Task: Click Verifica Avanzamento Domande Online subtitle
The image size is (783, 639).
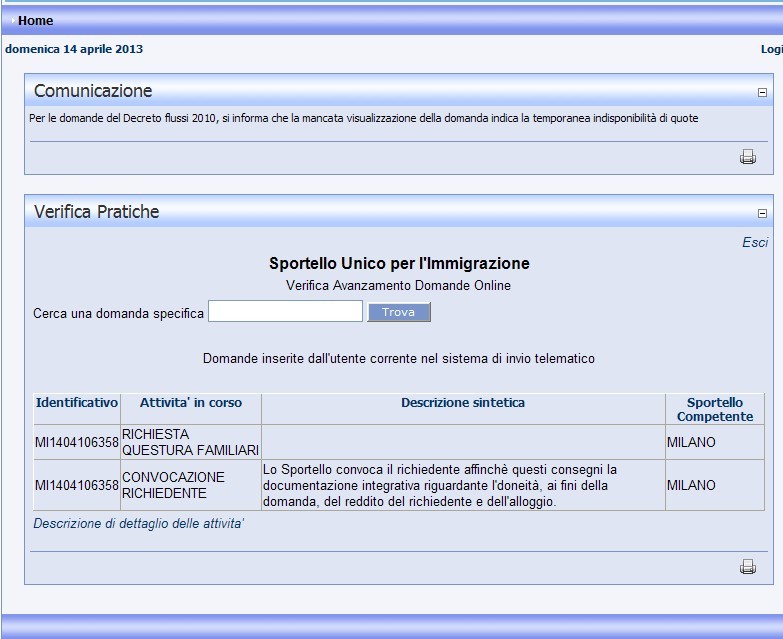Action: (x=398, y=286)
